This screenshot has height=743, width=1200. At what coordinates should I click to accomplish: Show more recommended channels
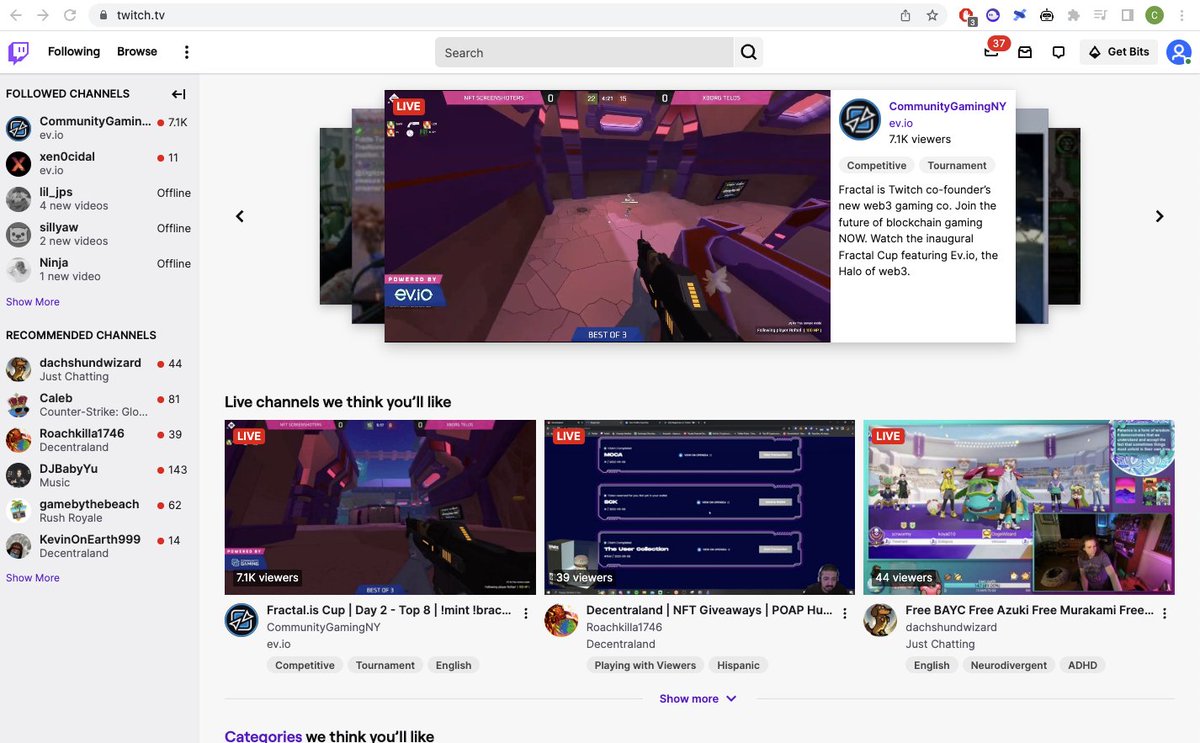pyautogui.click(x=33, y=578)
